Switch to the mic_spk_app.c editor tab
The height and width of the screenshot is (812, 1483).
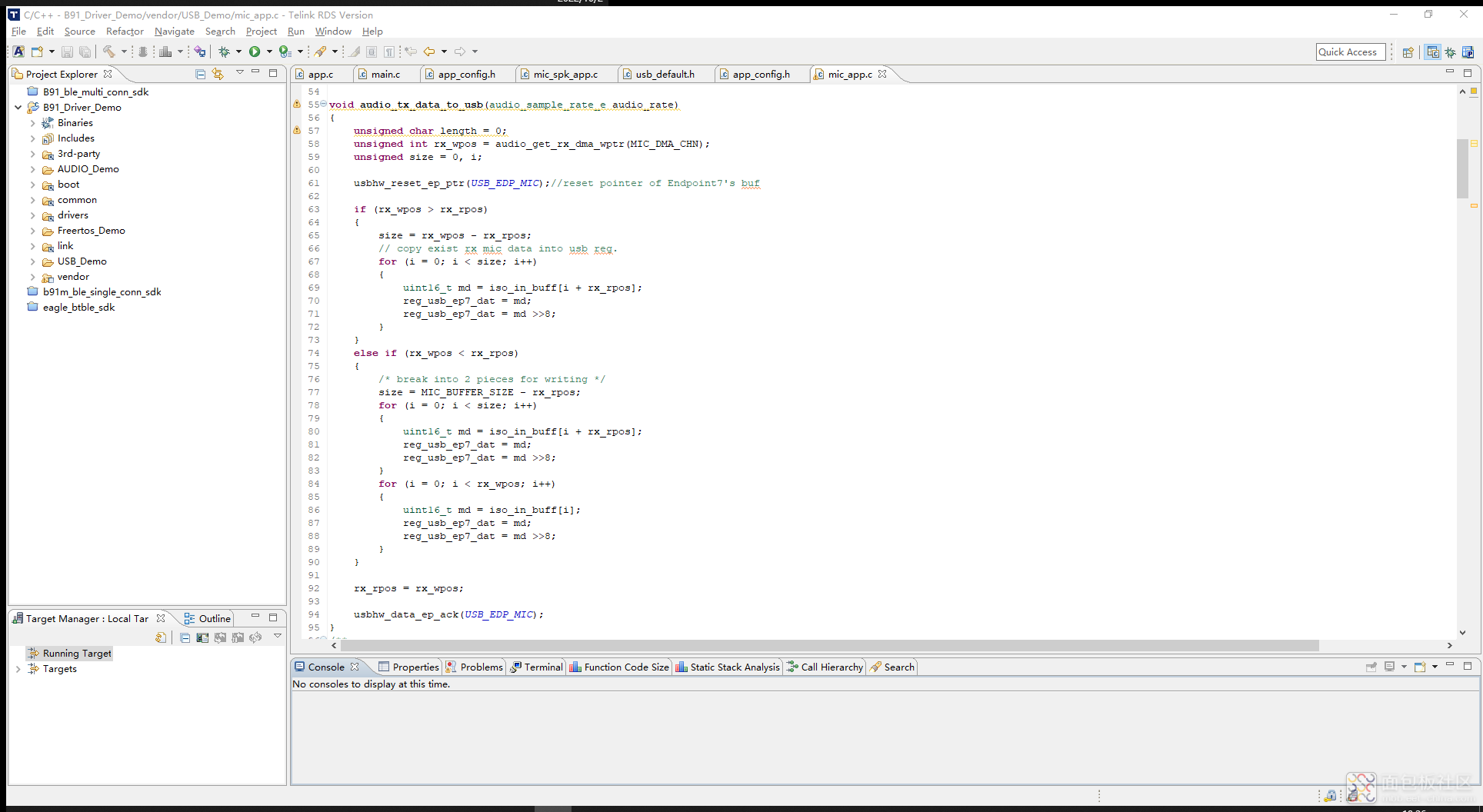click(565, 75)
